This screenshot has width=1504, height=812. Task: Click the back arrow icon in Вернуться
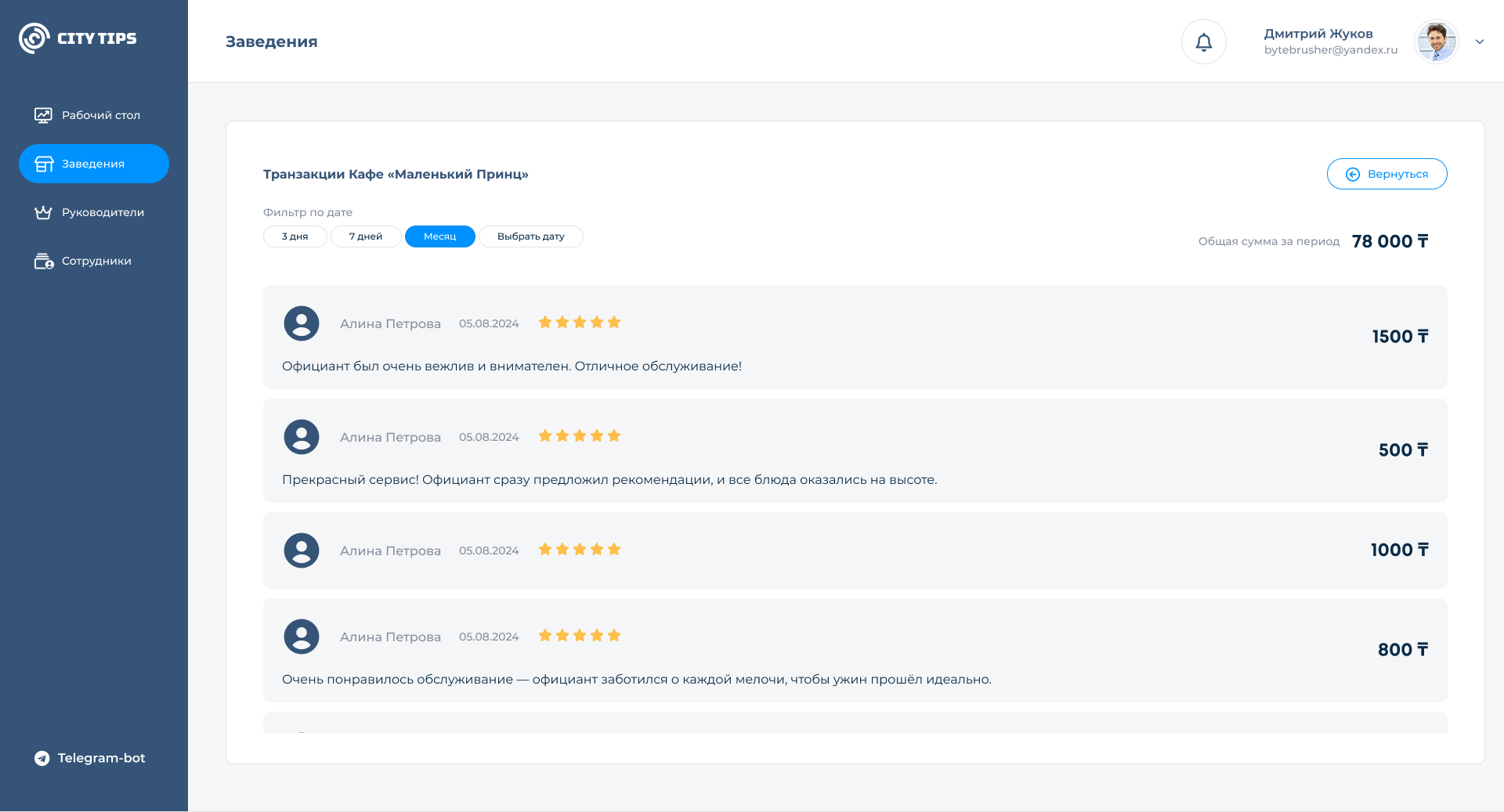coord(1352,174)
